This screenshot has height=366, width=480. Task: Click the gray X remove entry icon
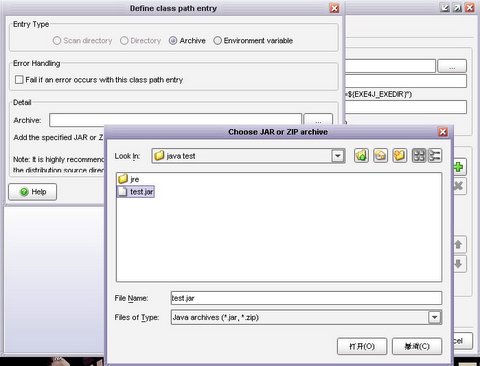459,186
